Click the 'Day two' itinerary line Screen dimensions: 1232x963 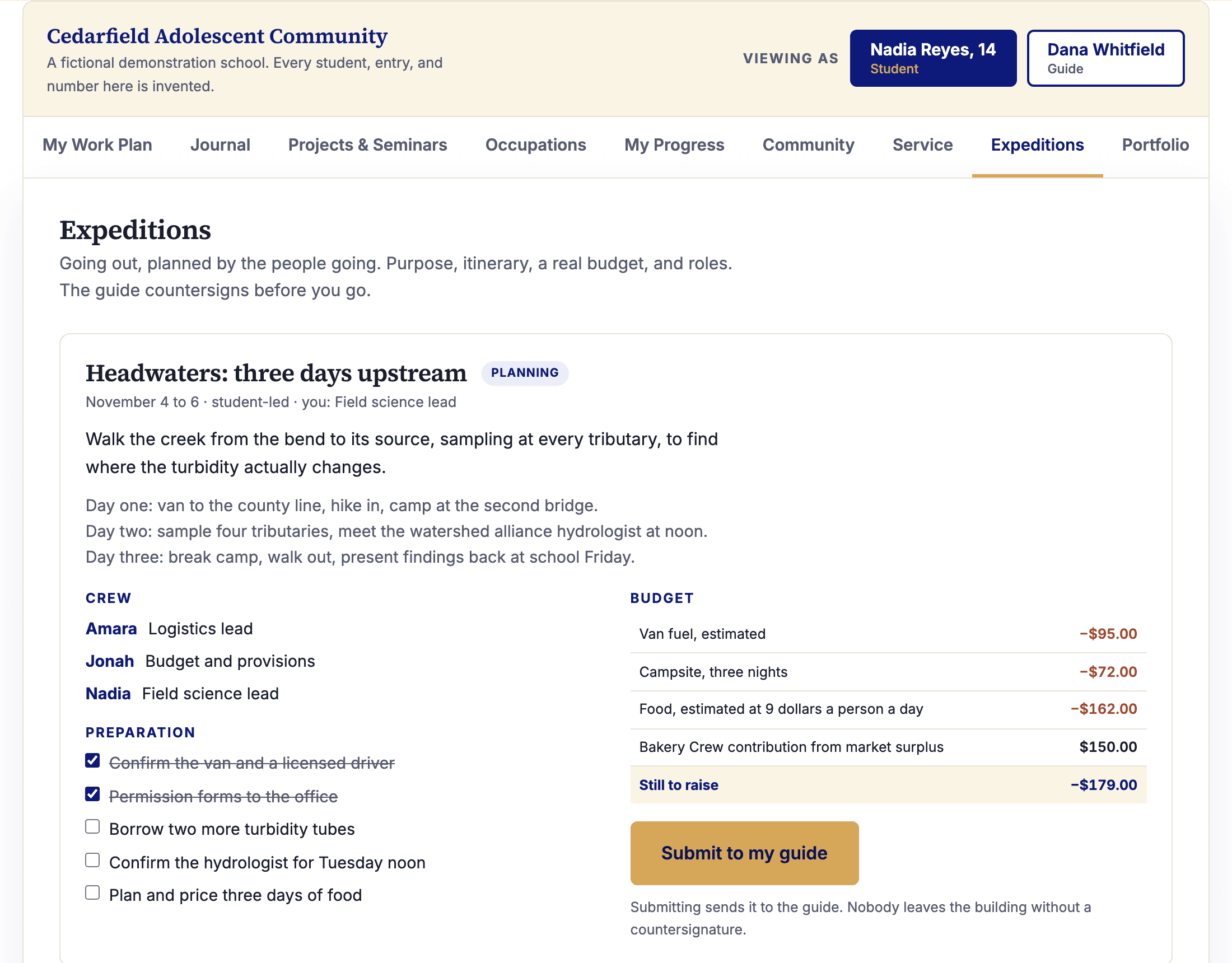click(x=396, y=531)
